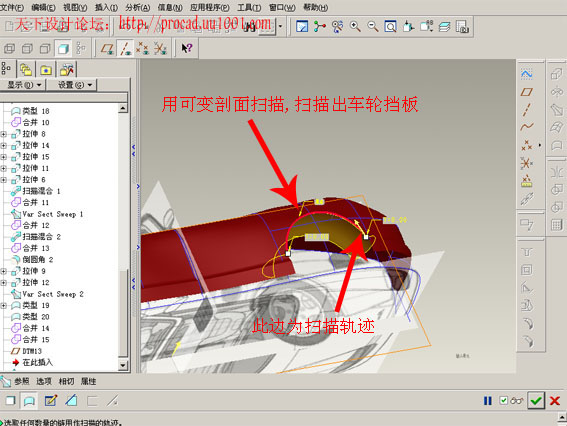Click the zoom in magnifier icon

pos(355,26)
